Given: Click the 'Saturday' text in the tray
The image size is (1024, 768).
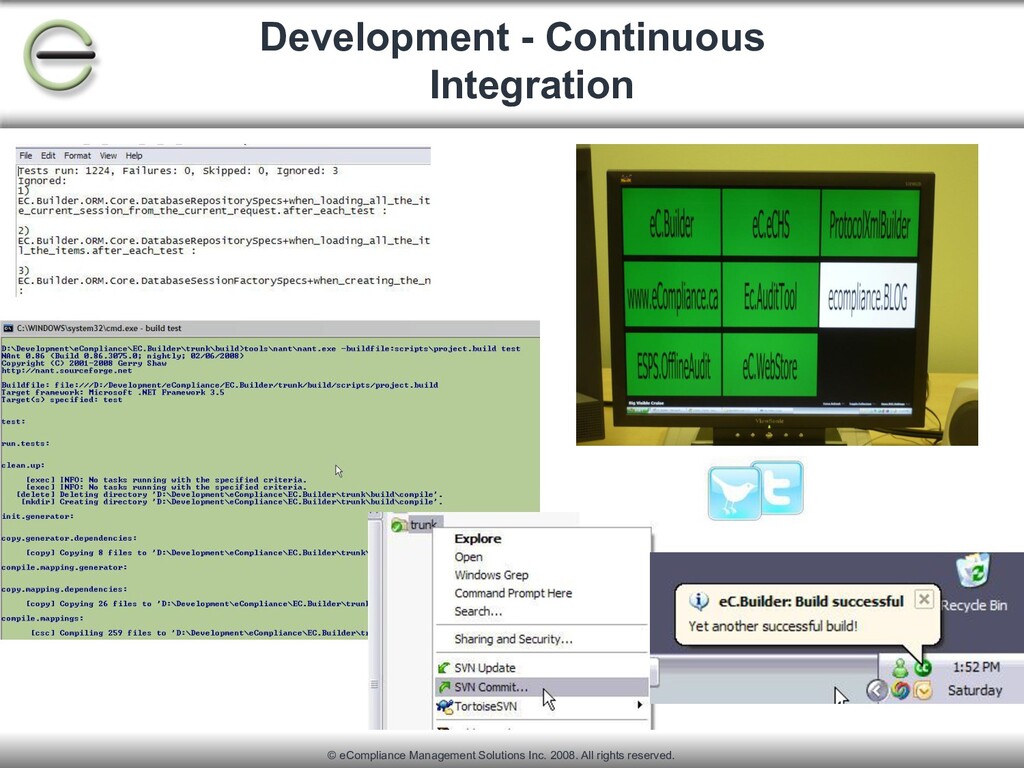Looking at the screenshot, I should click(x=974, y=690).
